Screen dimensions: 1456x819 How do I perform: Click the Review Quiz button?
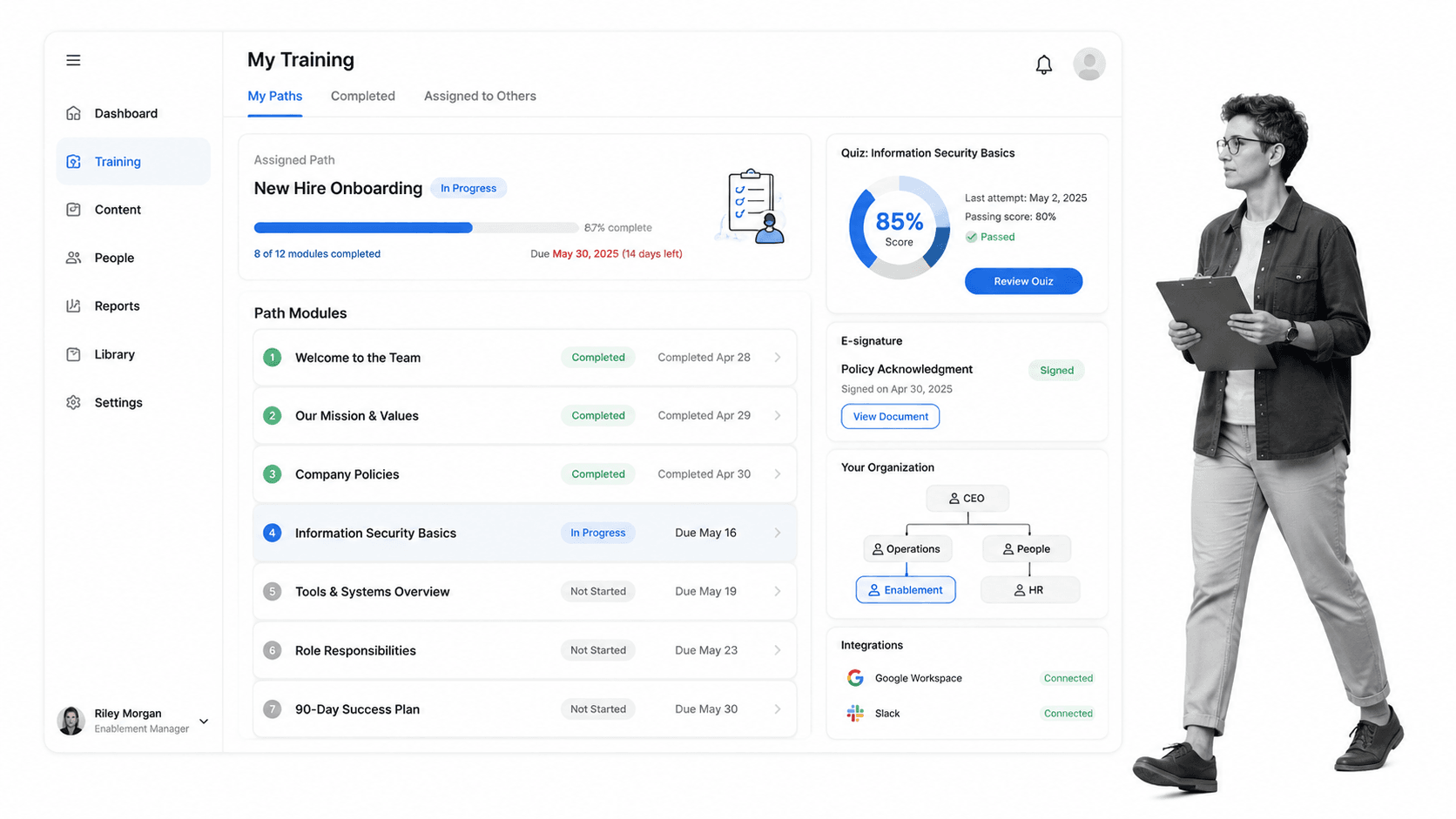click(1023, 281)
